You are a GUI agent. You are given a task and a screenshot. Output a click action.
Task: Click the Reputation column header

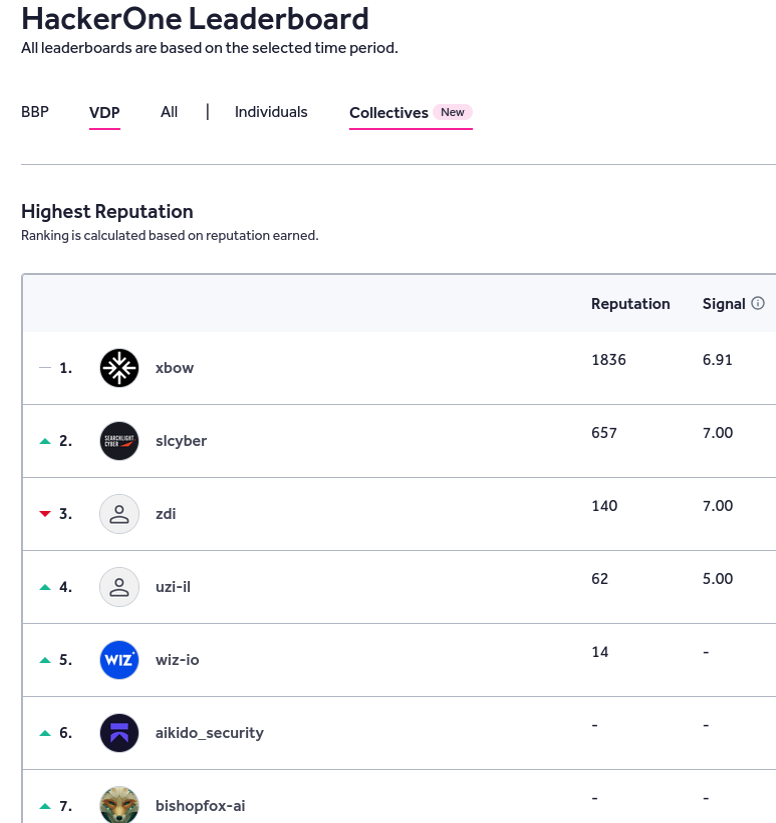click(630, 304)
